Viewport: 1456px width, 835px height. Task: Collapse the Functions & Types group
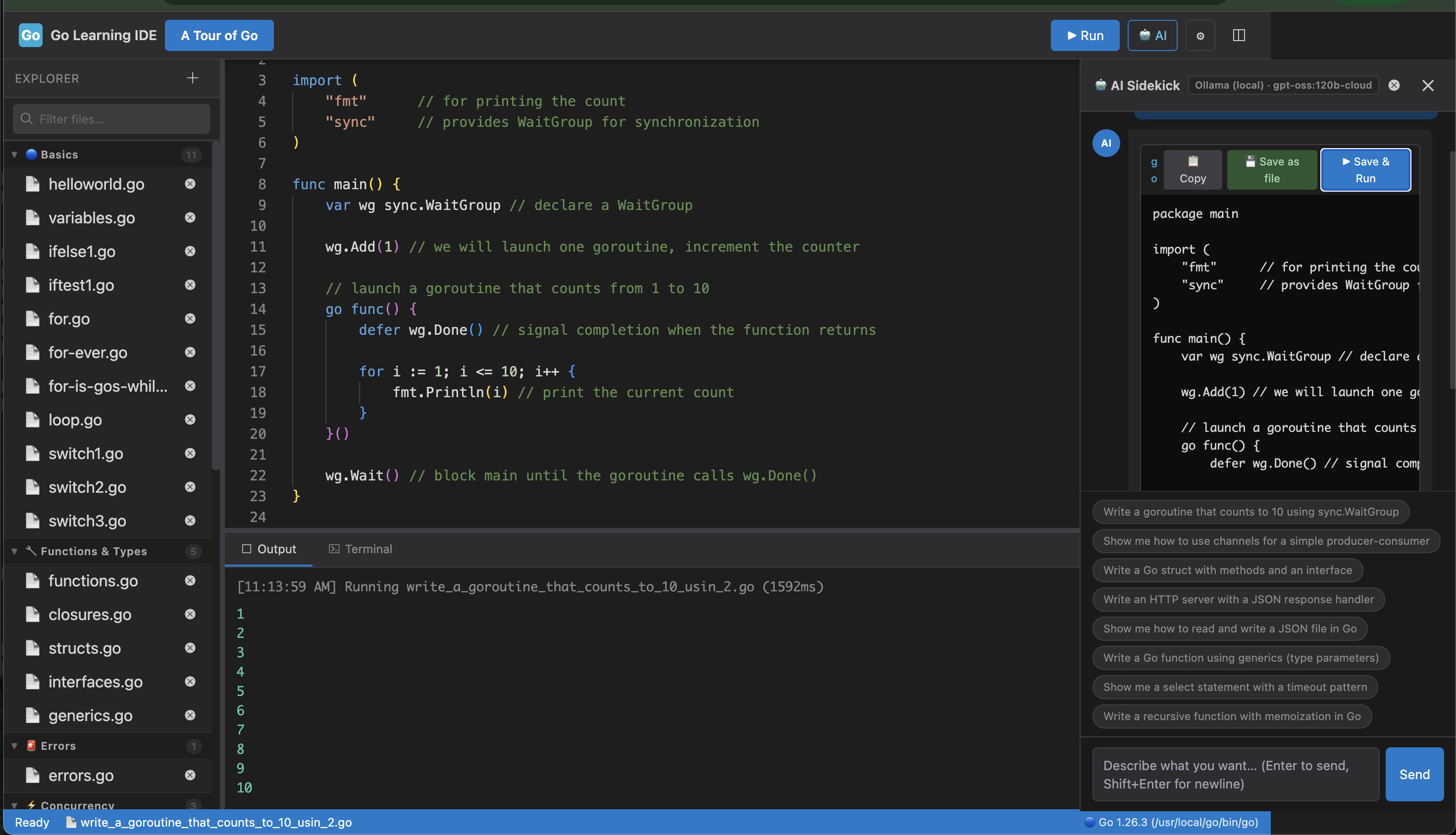click(14, 552)
